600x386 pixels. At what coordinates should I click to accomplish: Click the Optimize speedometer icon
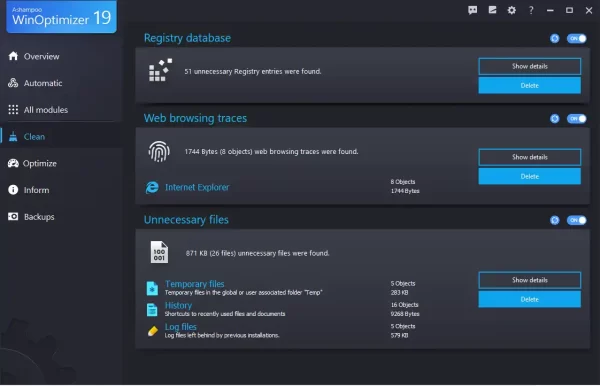tap(13, 163)
